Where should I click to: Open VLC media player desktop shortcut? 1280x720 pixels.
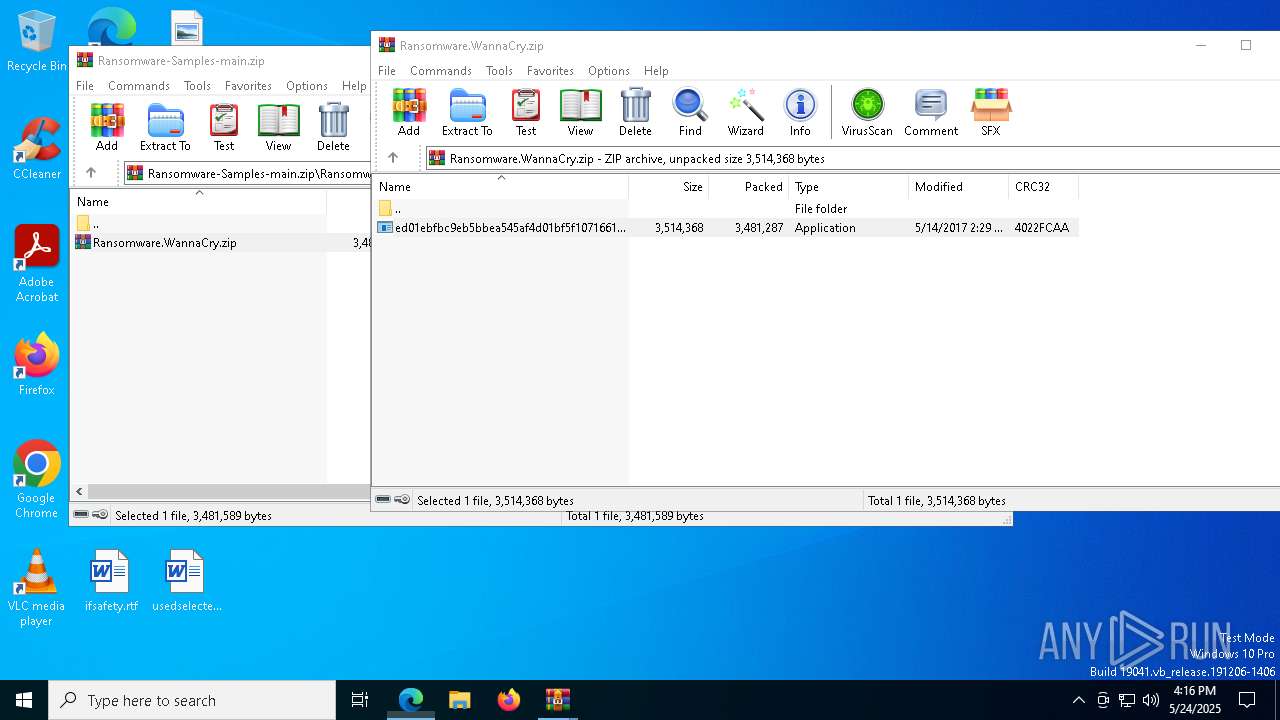tap(36, 588)
